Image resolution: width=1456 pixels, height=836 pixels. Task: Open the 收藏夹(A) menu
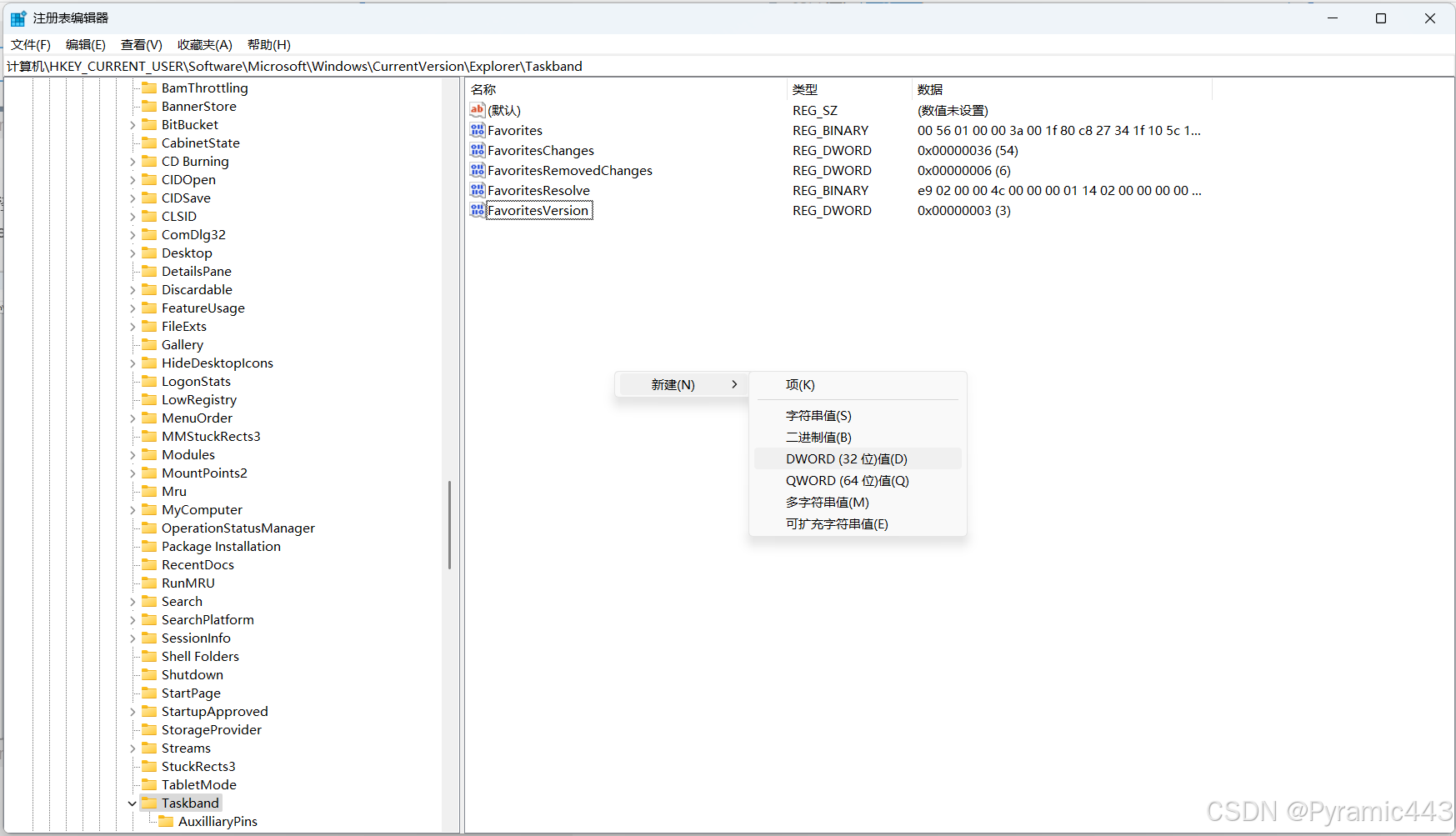click(205, 45)
